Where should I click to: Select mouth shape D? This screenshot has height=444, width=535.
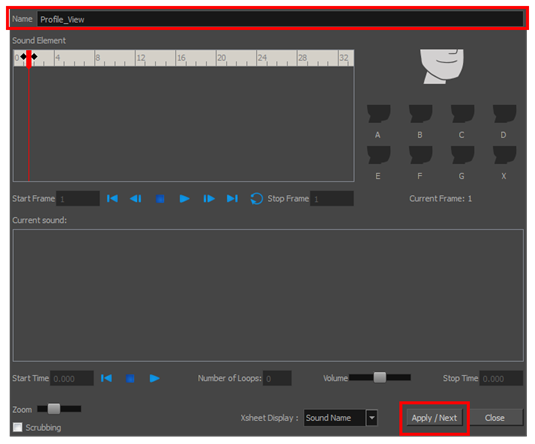(x=504, y=114)
